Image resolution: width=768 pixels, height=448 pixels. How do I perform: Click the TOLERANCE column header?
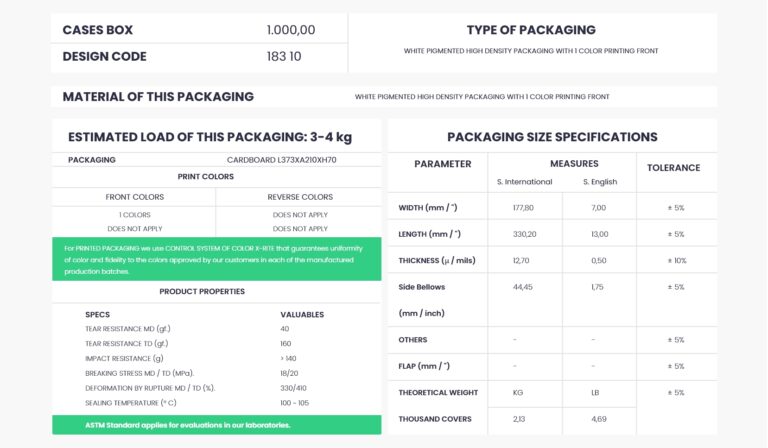click(x=673, y=168)
